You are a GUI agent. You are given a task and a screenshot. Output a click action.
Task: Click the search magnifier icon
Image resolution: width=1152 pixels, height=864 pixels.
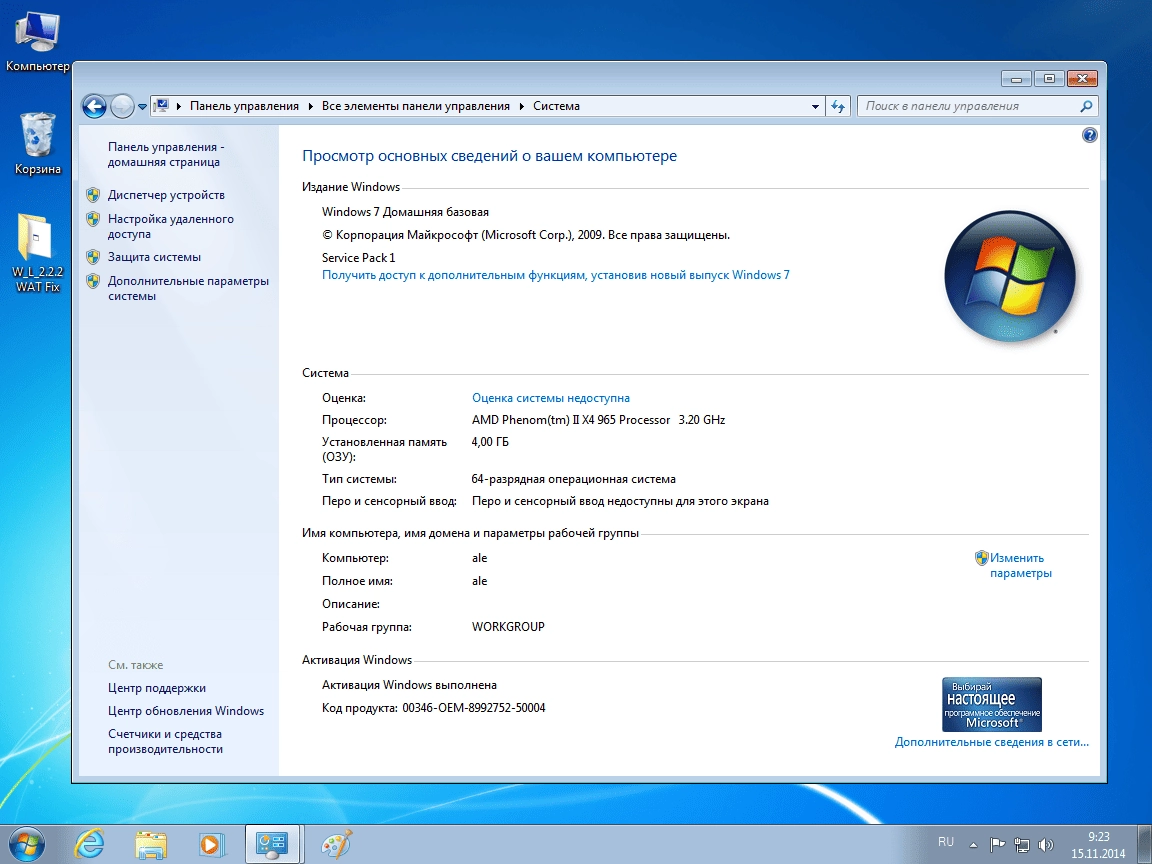click(x=1086, y=106)
